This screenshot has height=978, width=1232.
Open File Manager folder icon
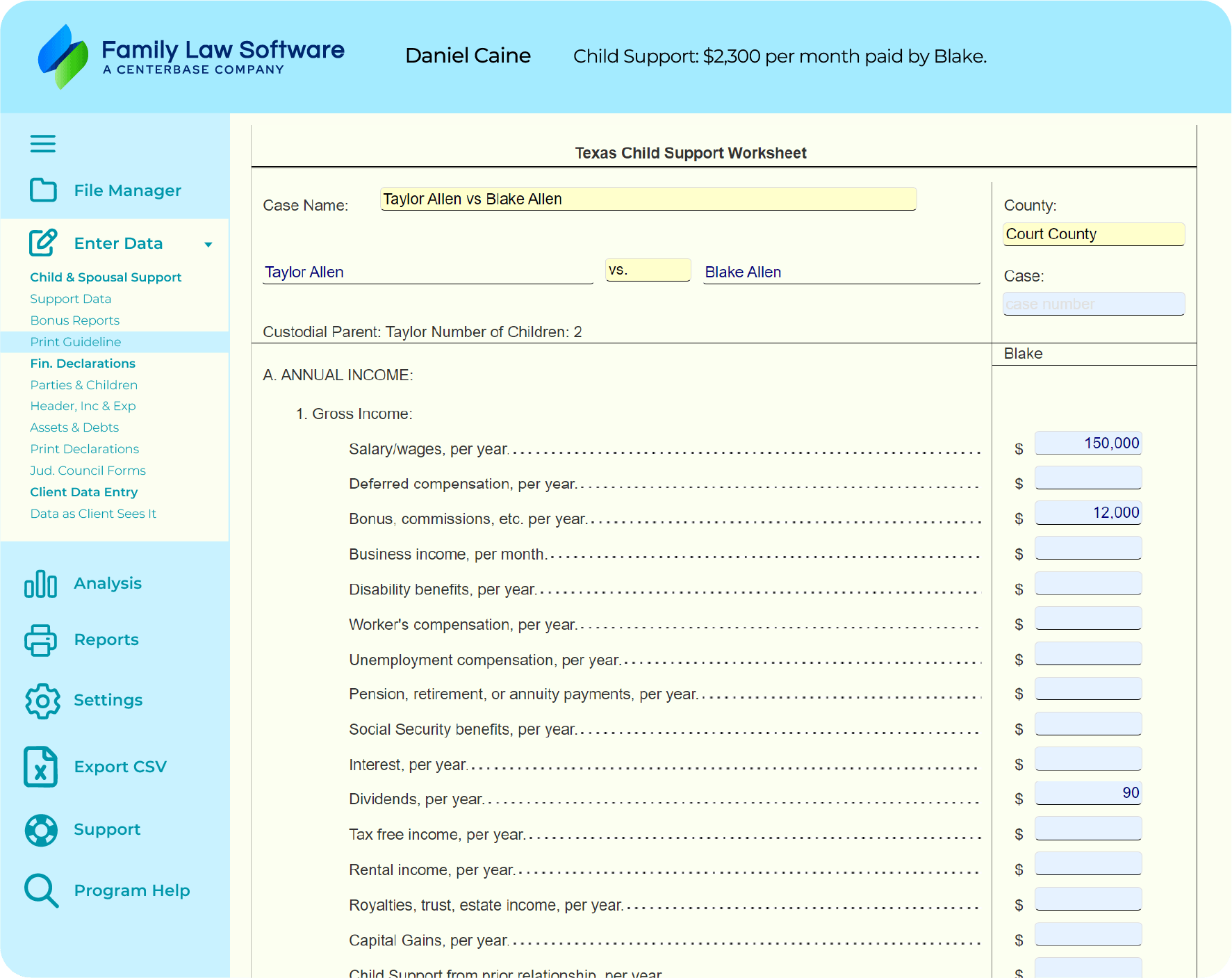pos(43,190)
